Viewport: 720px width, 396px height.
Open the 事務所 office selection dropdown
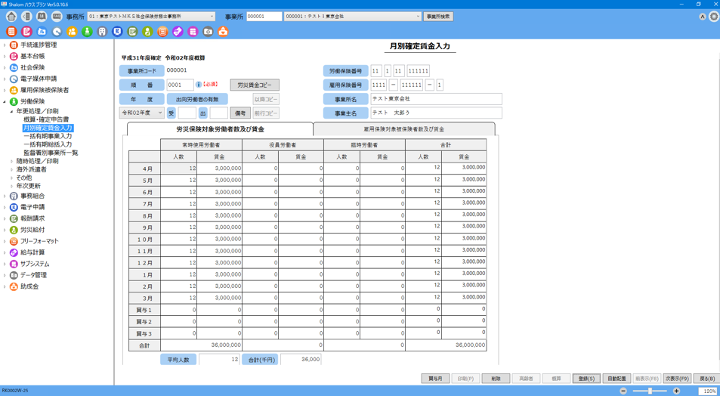(x=150, y=16)
